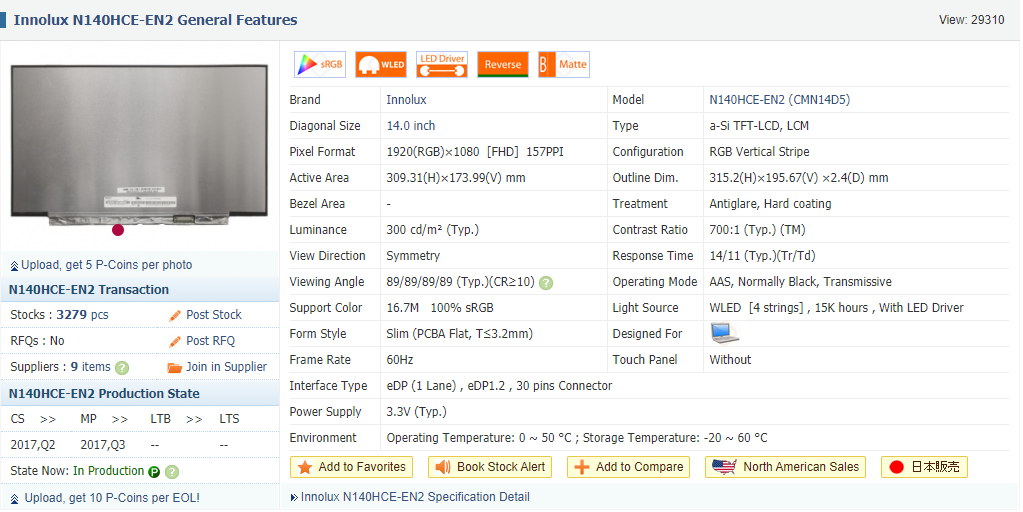Viewport: 1023px width, 512px height.
Task: Click the 日本販売 button
Action: [924, 467]
